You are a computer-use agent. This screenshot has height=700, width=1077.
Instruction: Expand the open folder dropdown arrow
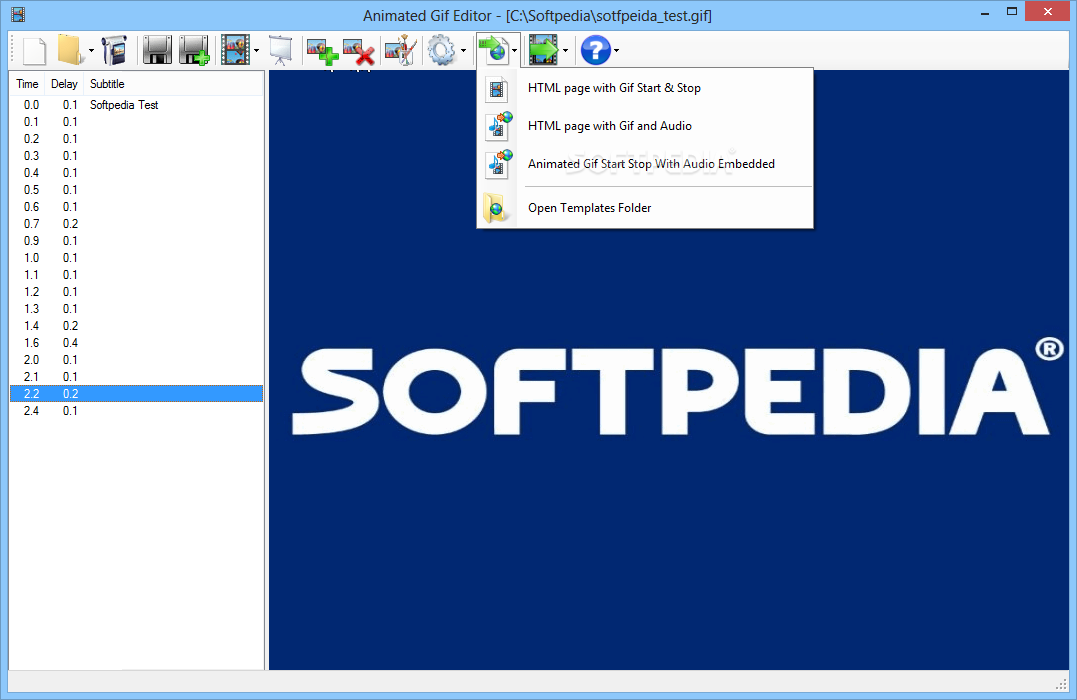click(91, 50)
